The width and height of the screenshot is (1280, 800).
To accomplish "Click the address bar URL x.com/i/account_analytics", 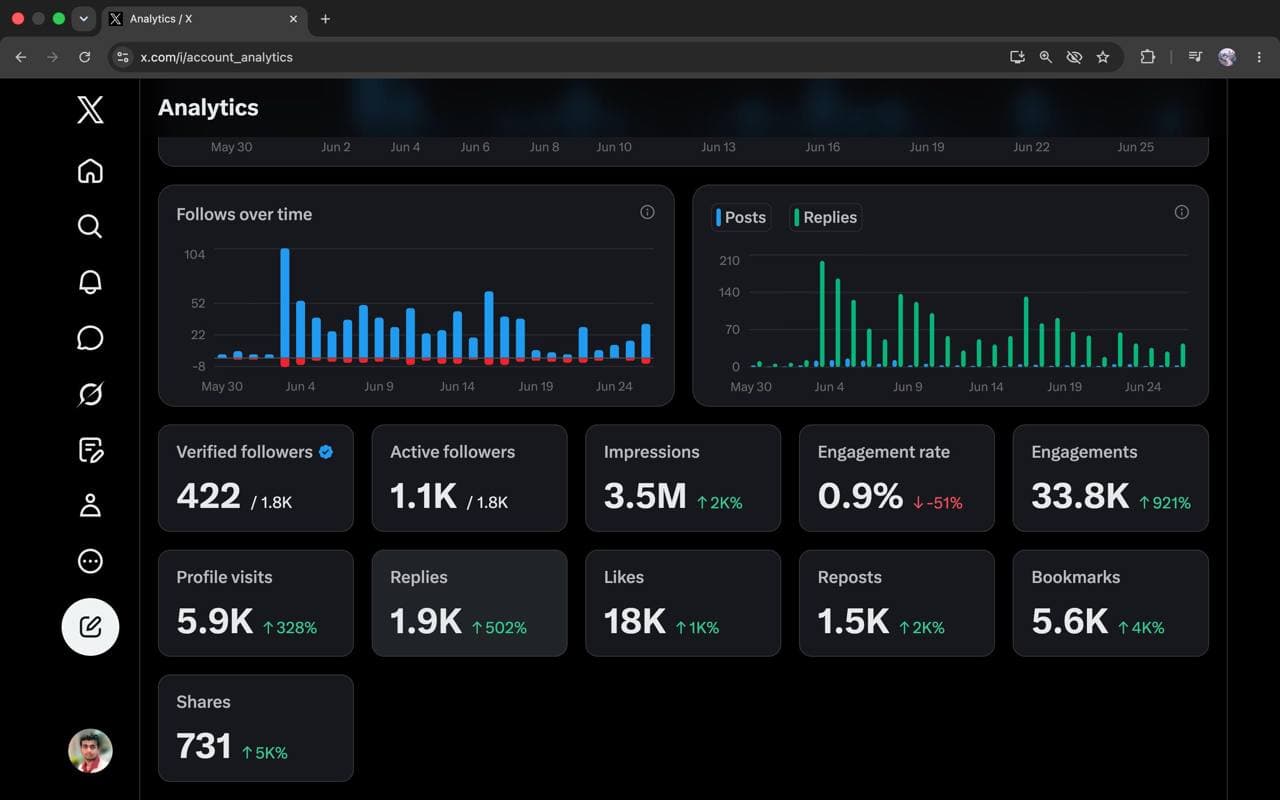I will [x=216, y=57].
